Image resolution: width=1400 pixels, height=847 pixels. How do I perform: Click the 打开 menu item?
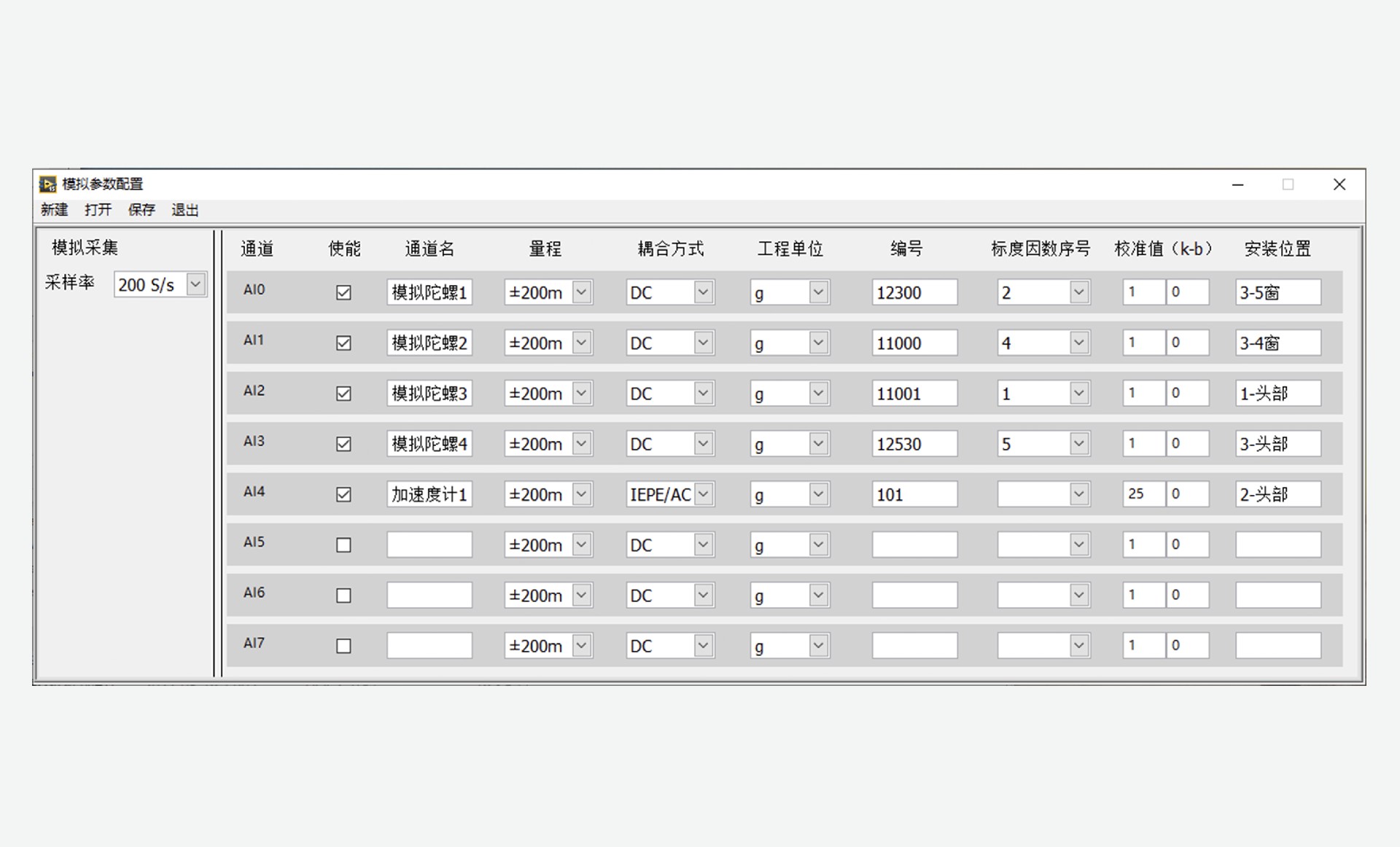point(98,210)
